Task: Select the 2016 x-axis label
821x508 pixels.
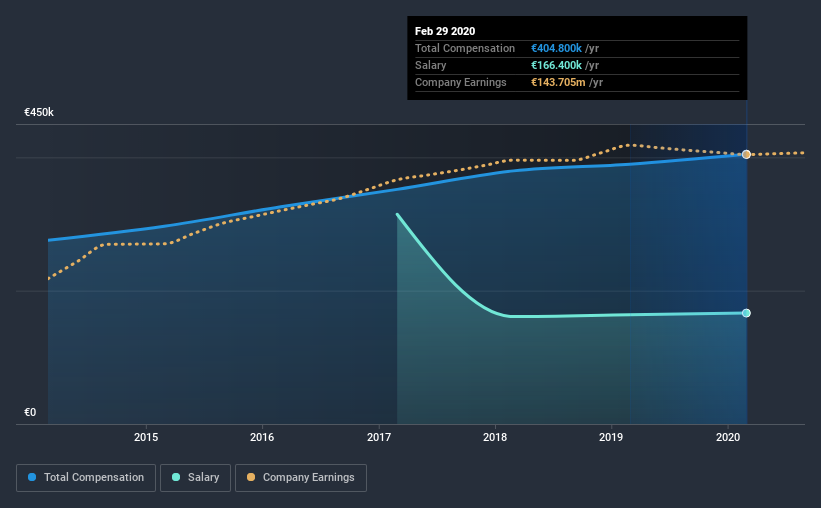Action: [262, 437]
